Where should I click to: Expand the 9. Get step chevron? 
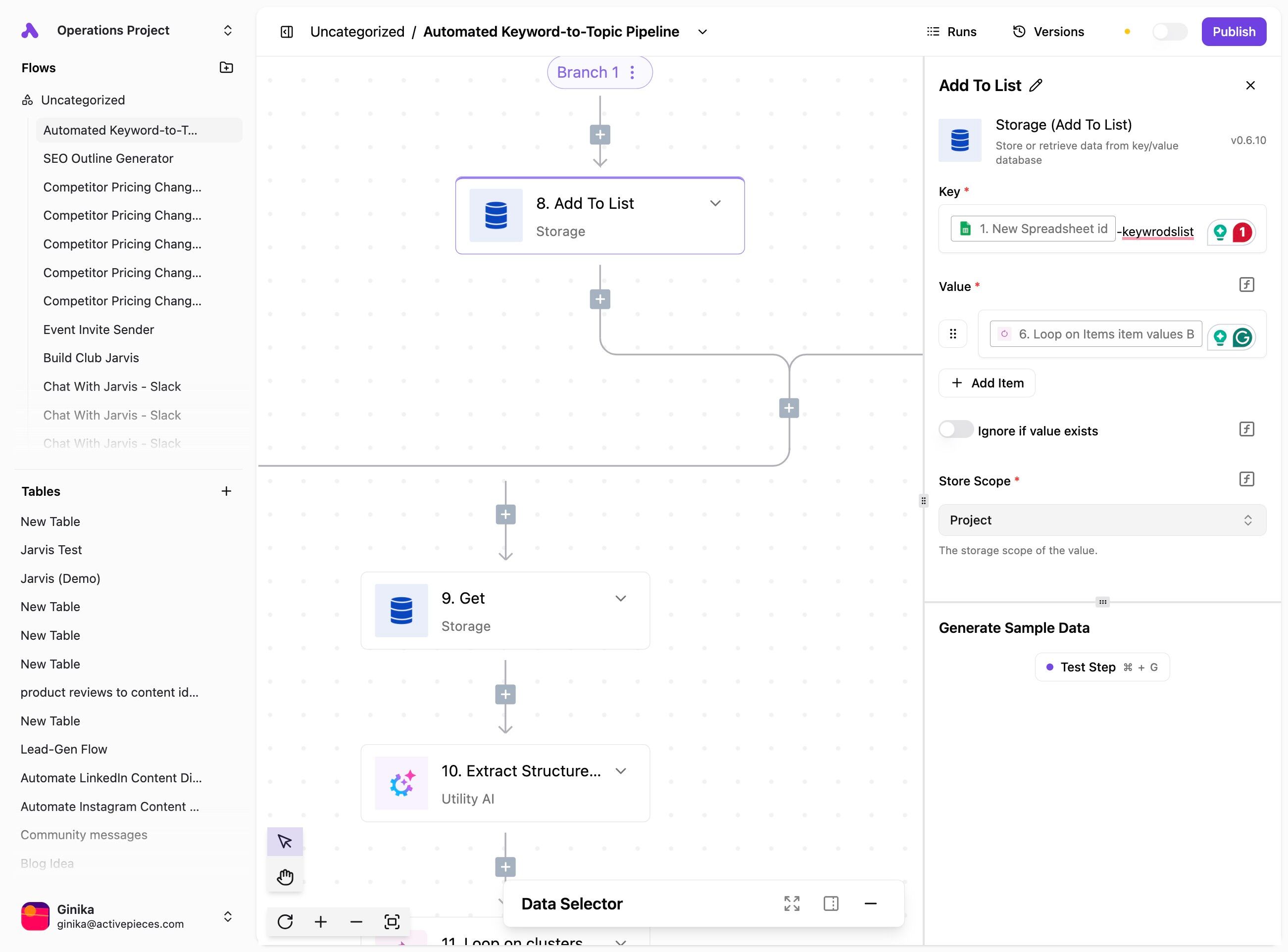(x=620, y=598)
